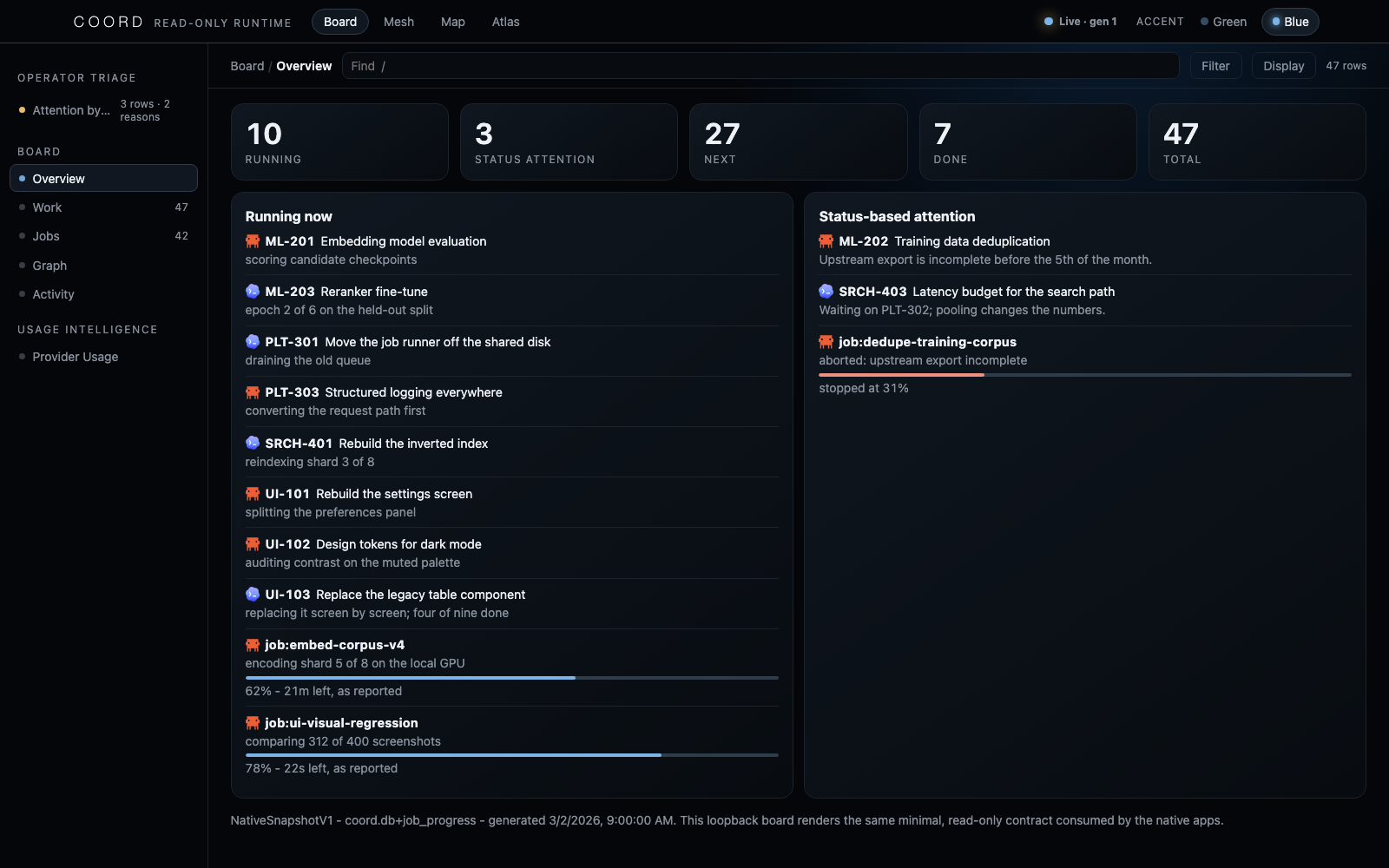Click the orange icon beside ML-202
This screenshot has height=868, width=1389.
point(826,241)
